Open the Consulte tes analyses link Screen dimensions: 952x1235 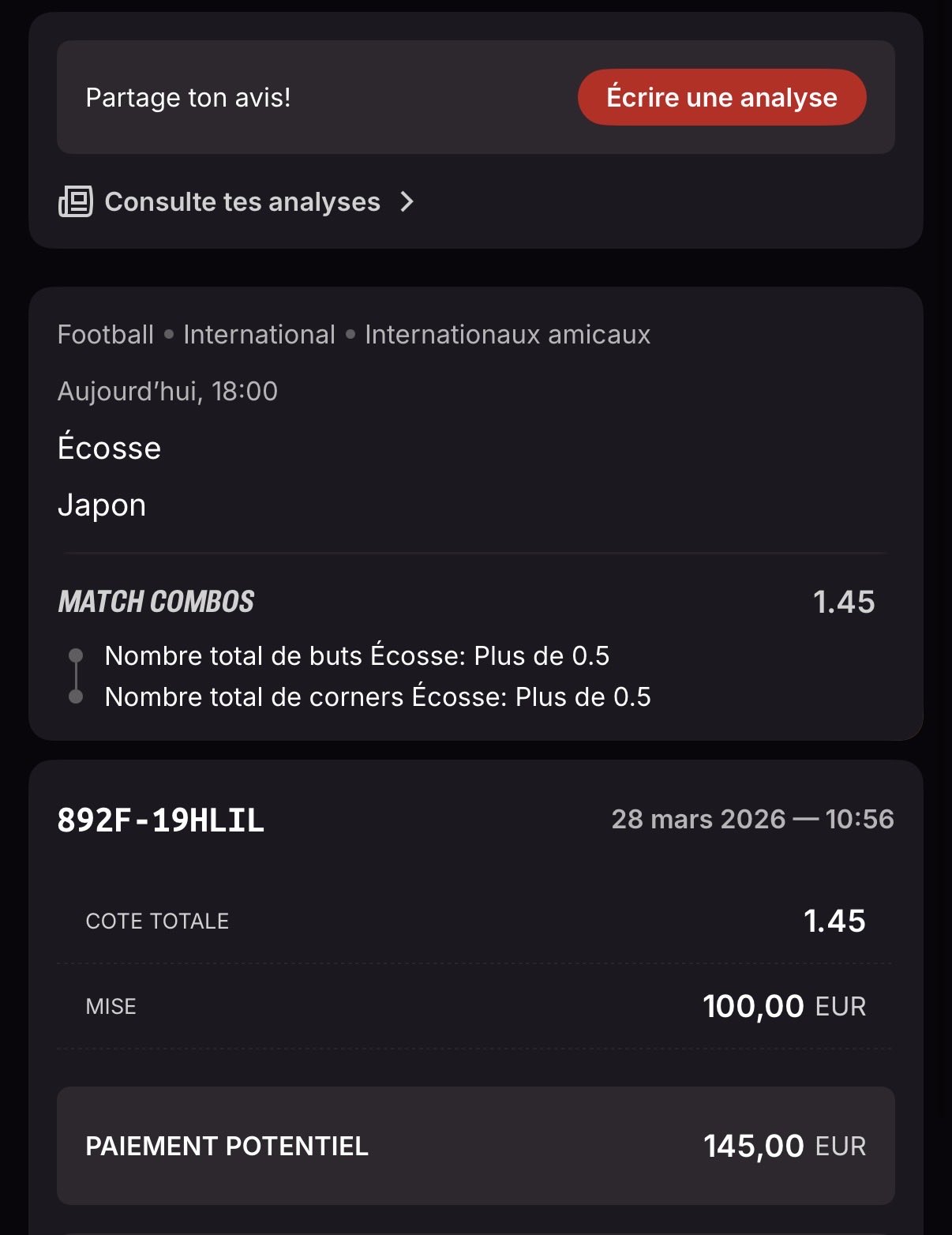(242, 202)
